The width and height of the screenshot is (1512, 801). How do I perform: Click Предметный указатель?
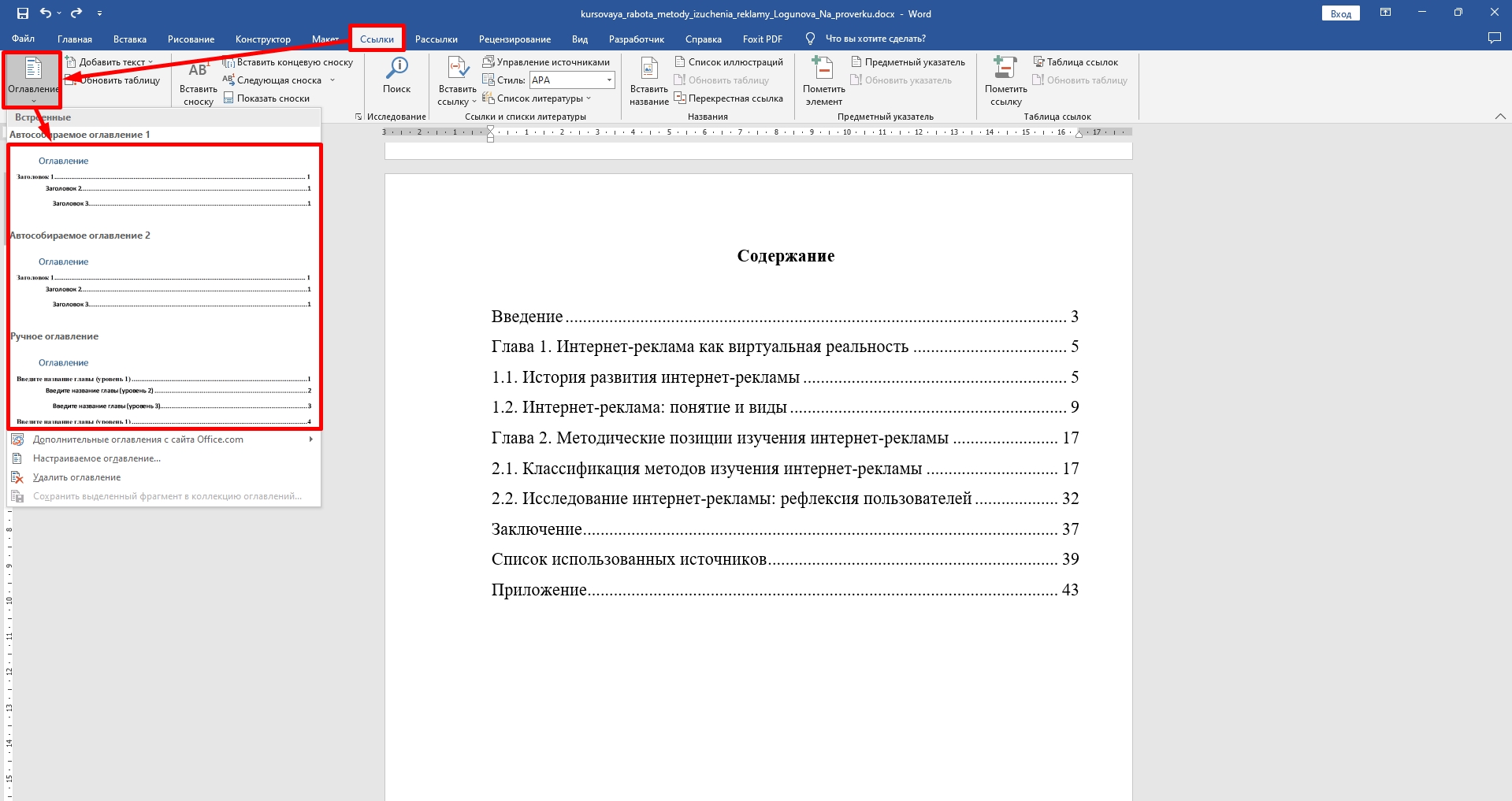tap(908, 62)
